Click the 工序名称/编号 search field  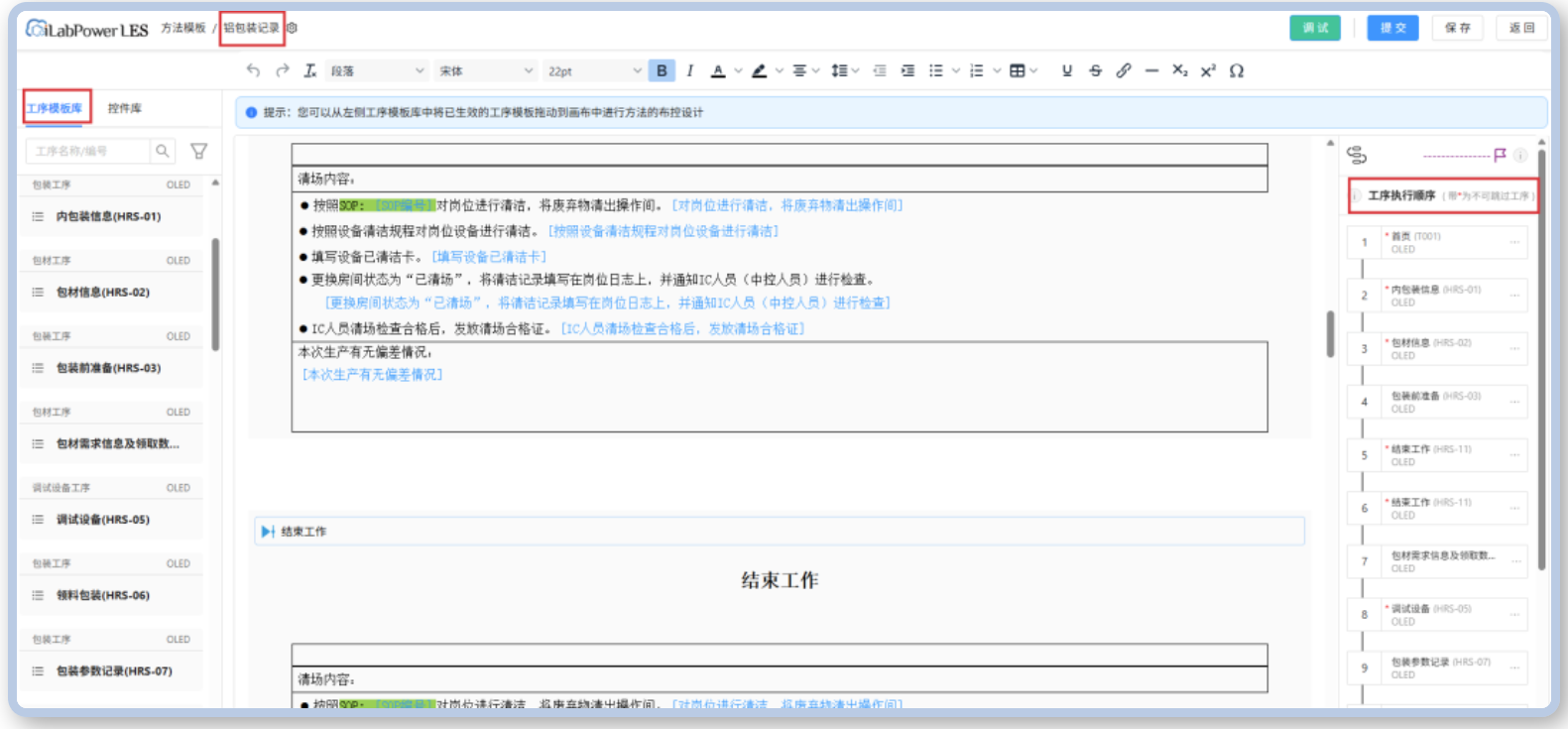coord(89,151)
